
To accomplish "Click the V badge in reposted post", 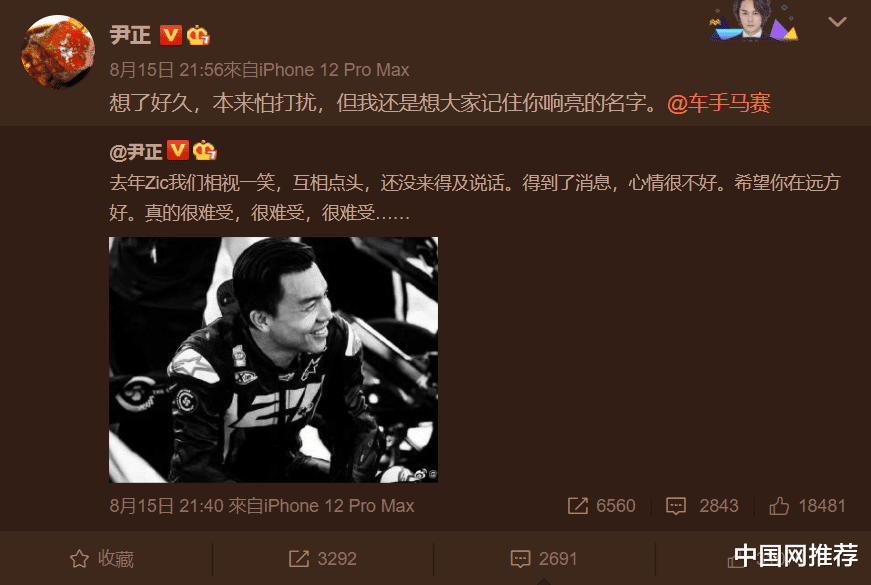I will click(178, 151).
